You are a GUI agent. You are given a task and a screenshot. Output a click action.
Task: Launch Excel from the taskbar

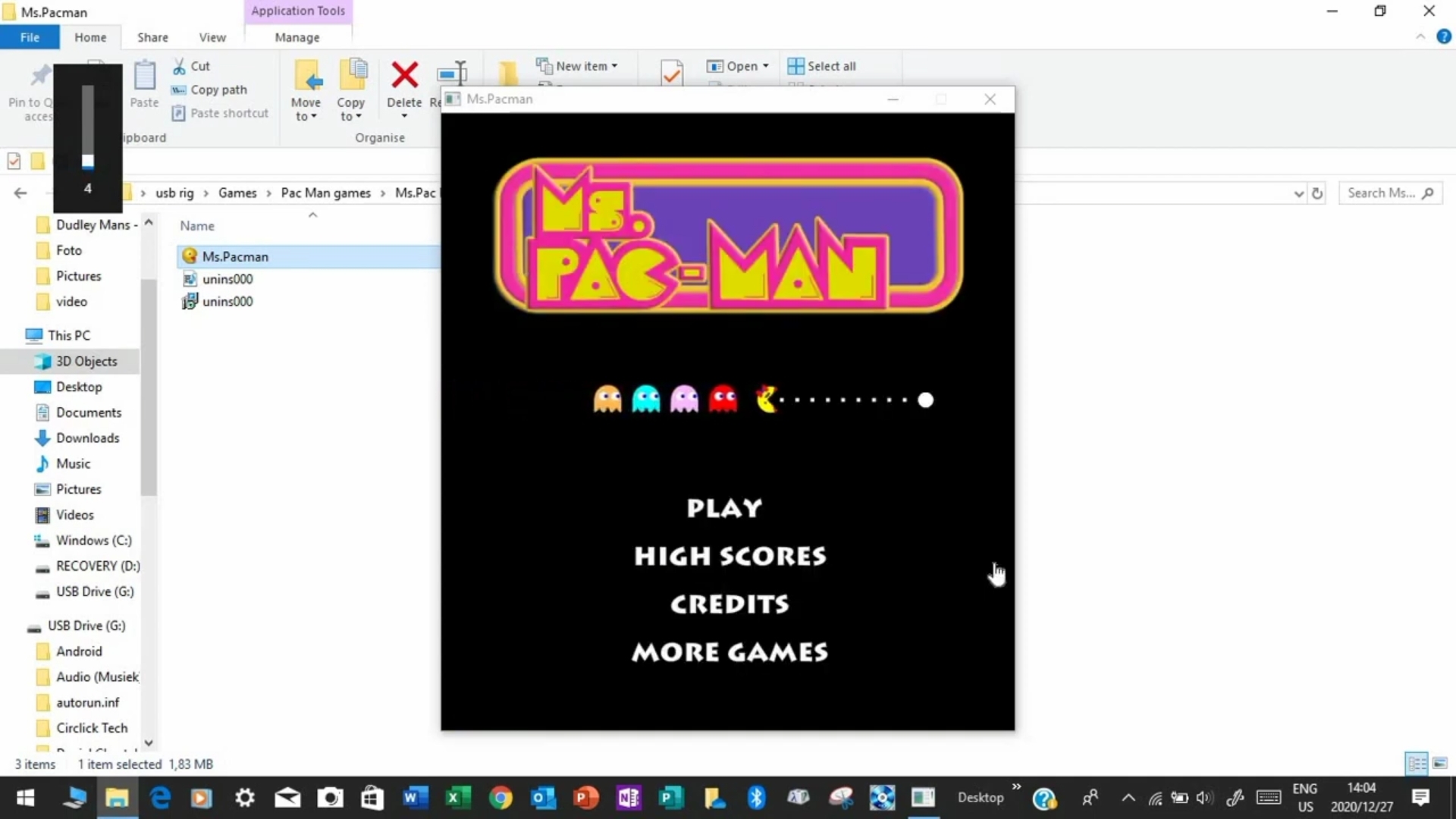(x=458, y=798)
